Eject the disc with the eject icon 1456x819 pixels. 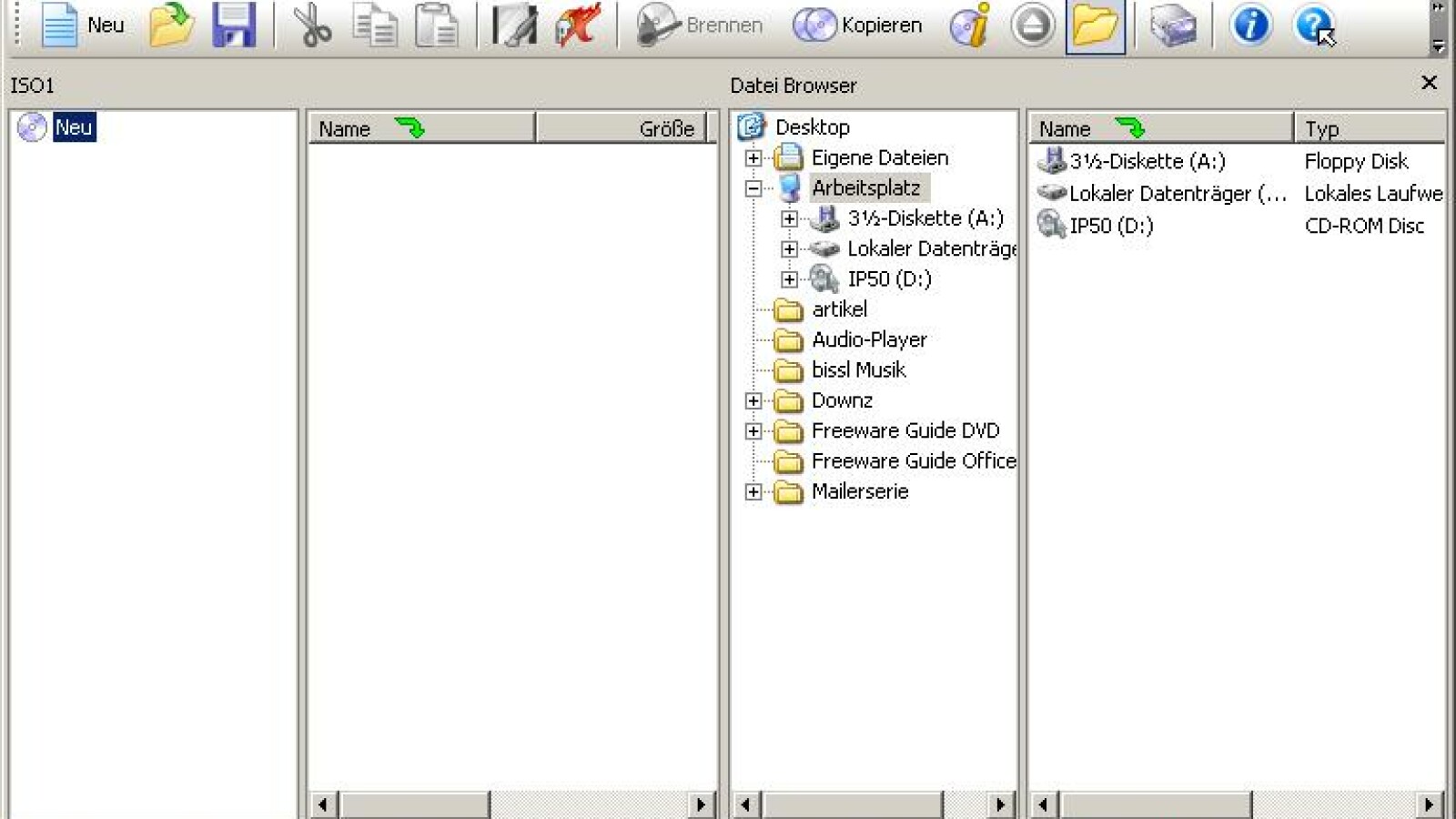1032,25
